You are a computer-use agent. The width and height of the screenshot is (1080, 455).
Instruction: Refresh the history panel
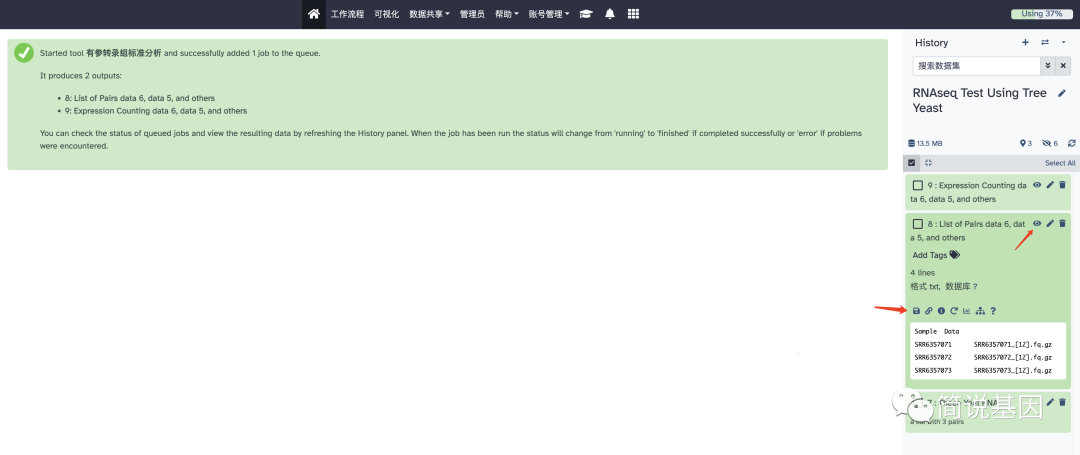pyautogui.click(x=1071, y=143)
